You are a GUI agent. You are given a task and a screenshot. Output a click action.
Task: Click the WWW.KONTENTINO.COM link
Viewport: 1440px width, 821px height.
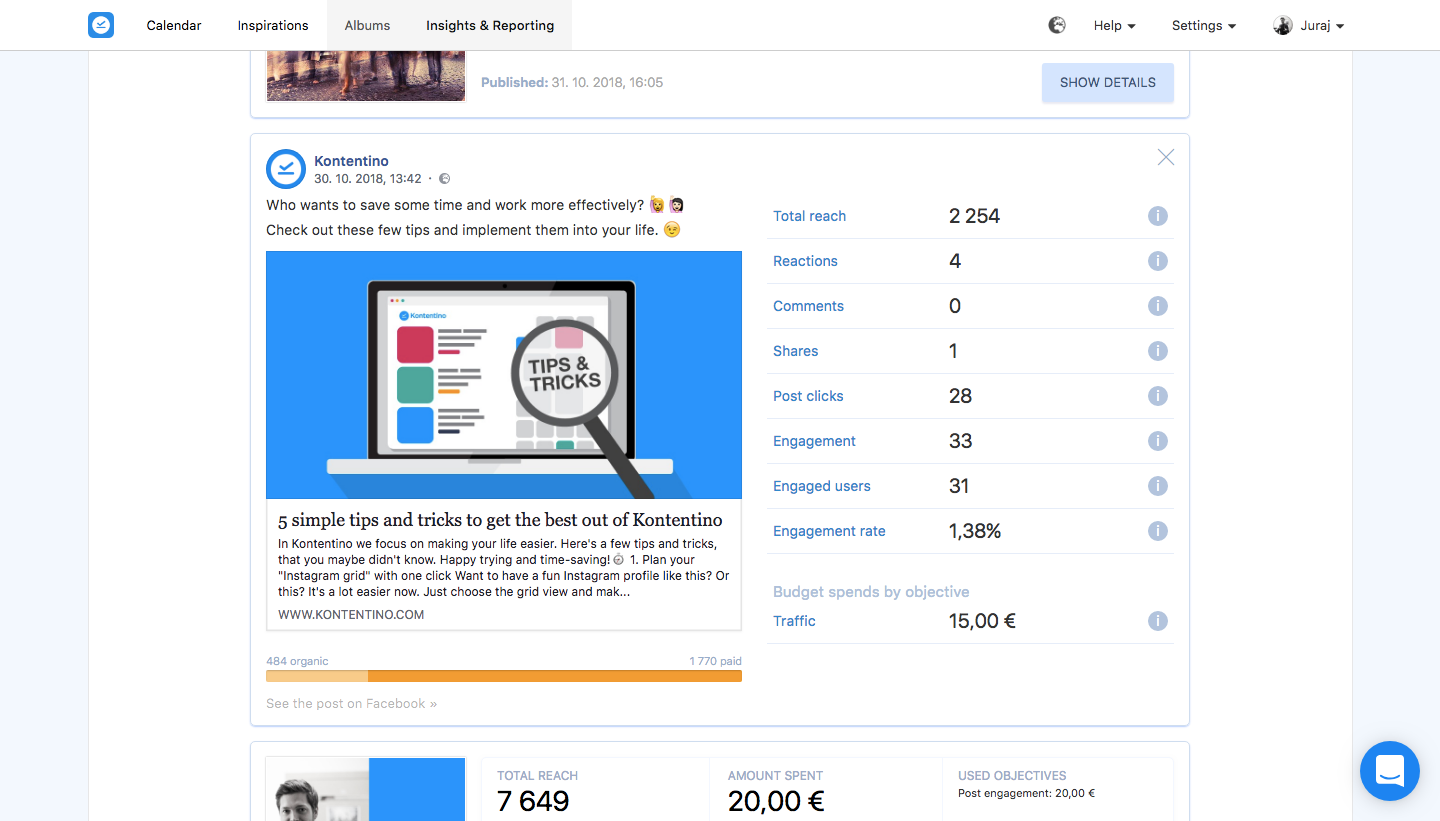click(x=351, y=615)
